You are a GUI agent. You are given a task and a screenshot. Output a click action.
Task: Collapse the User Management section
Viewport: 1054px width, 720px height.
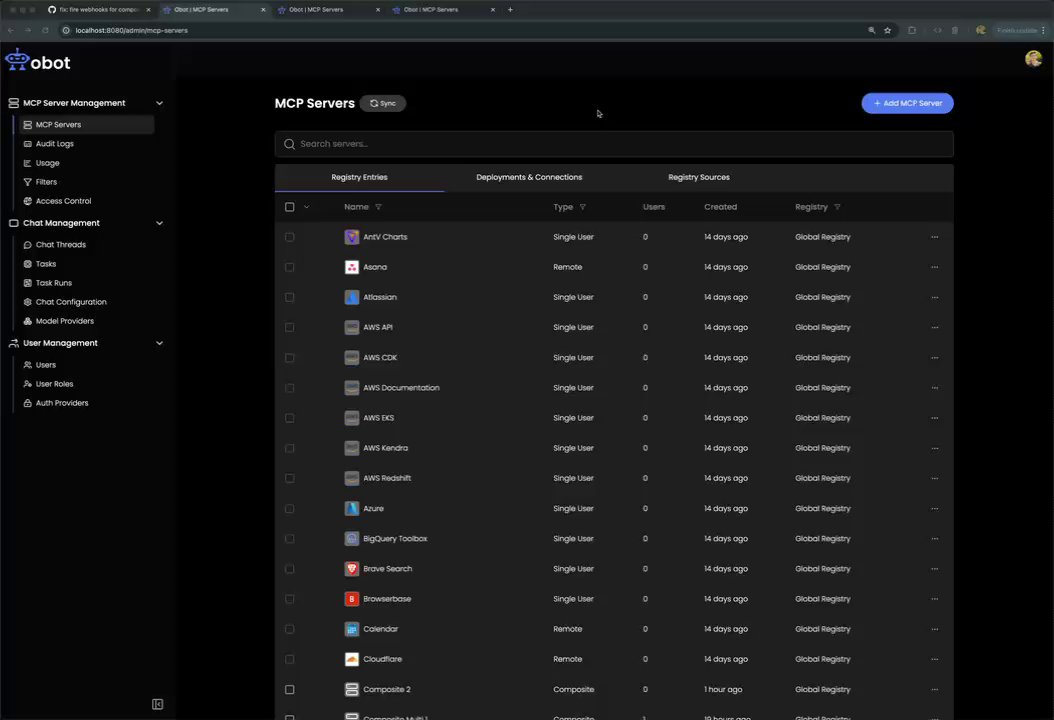[x=159, y=343]
